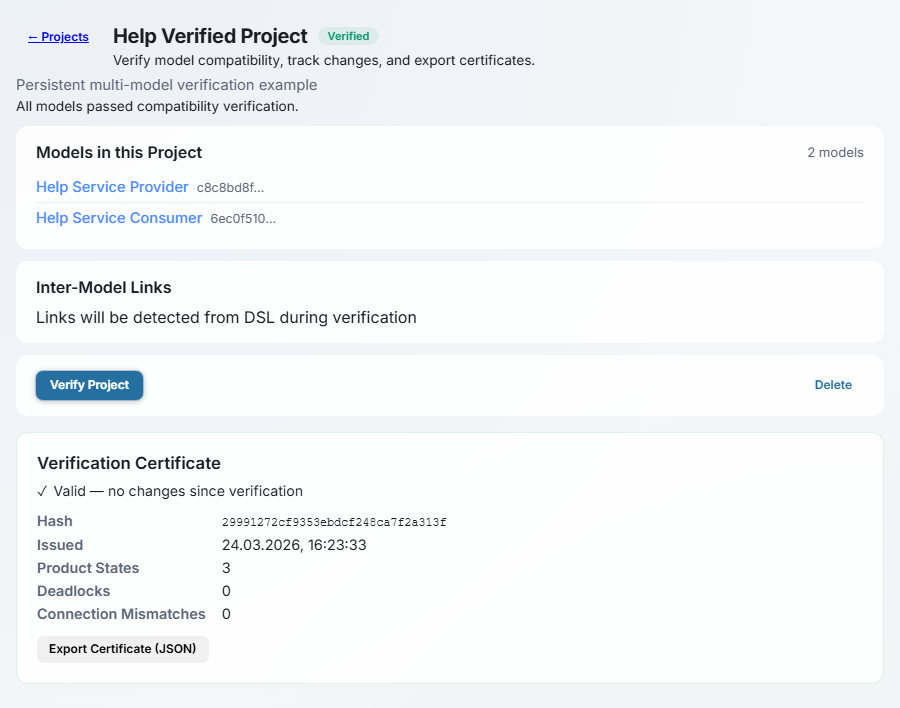Click the Verified status badge
Screen dimensions: 900x708
click(348, 36)
